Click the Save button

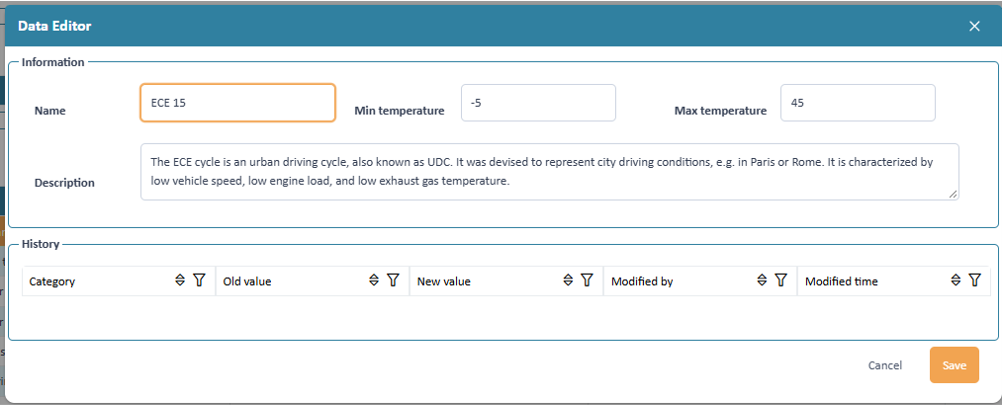[x=954, y=365]
